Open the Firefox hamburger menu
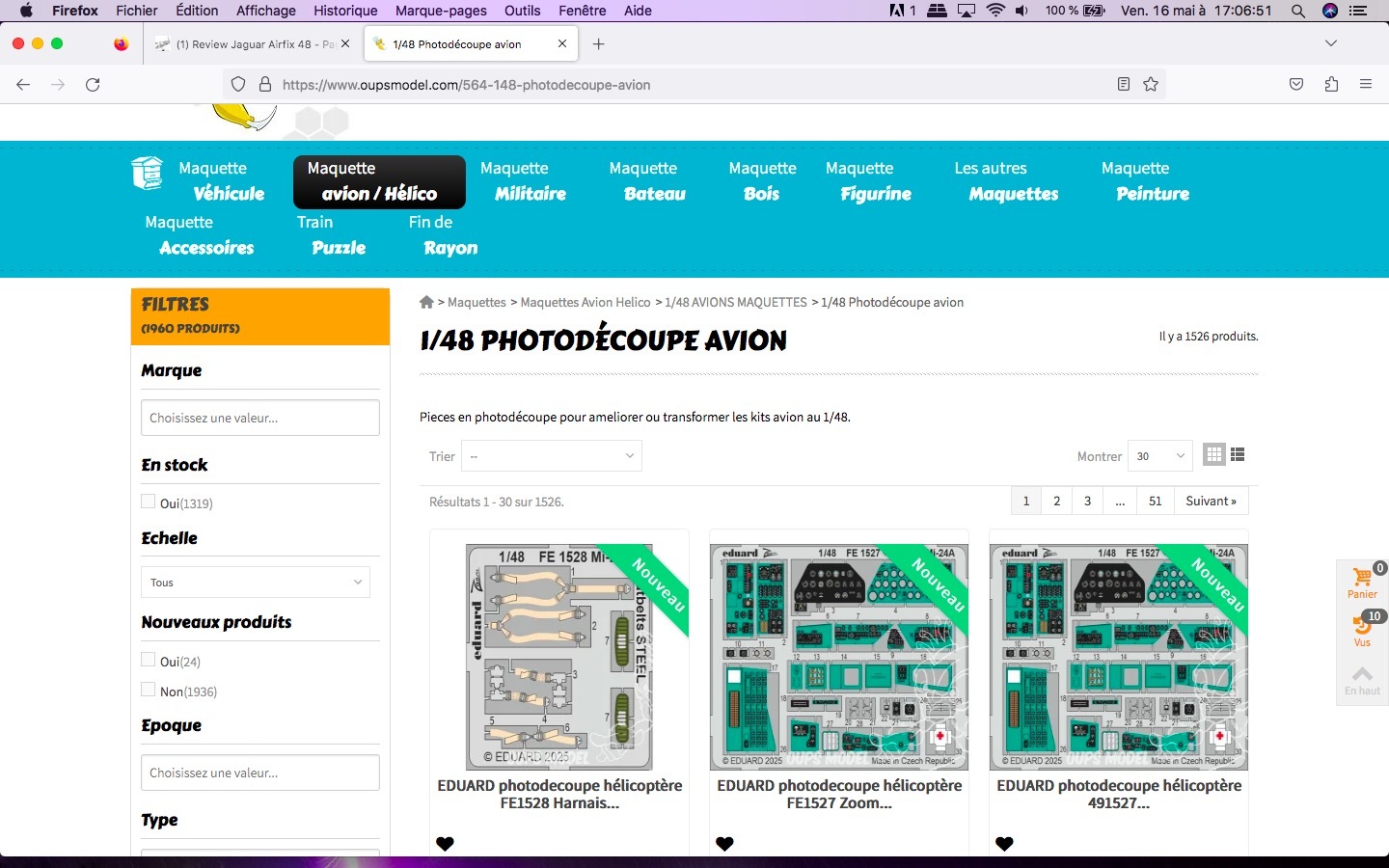1389x868 pixels. [x=1366, y=85]
